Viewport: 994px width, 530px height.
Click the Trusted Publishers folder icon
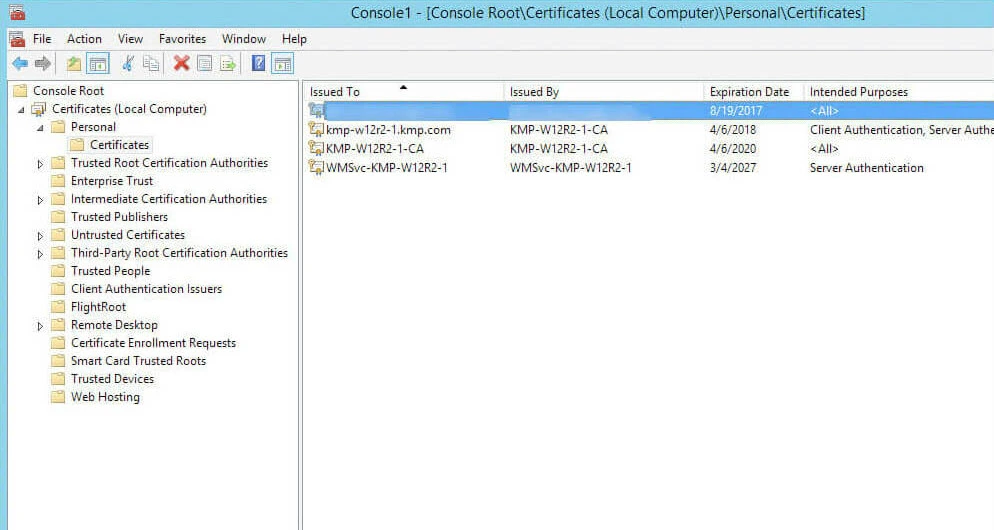coord(58,217)
